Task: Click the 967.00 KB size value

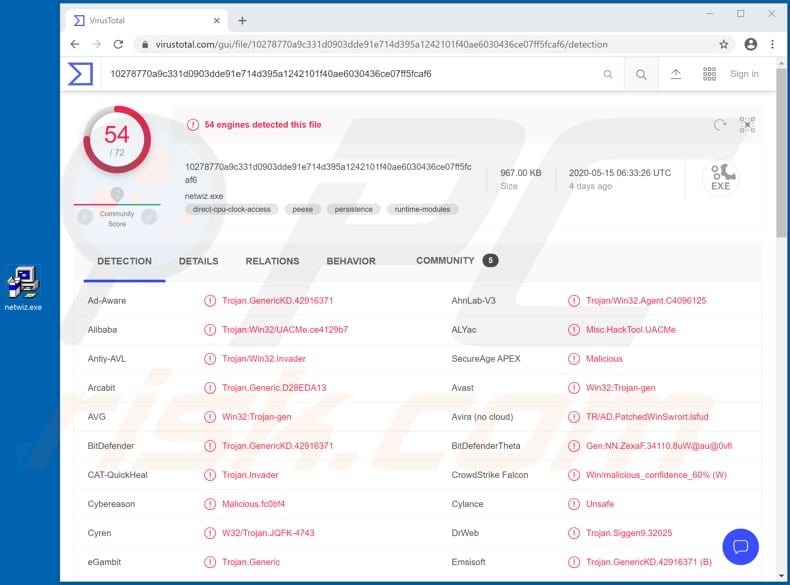Action: (x=520, y=173)
